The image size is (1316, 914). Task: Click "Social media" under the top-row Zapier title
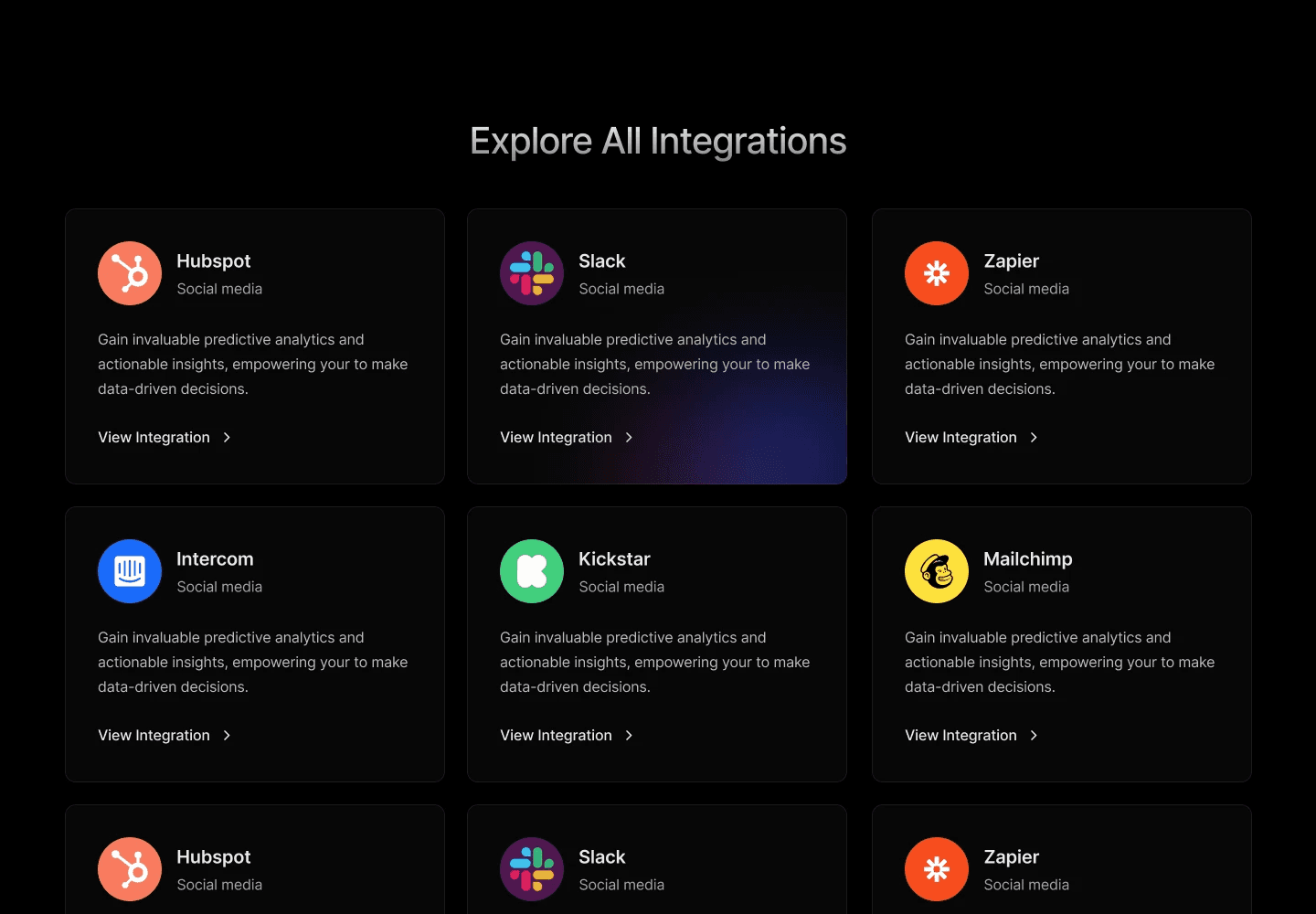(1026, 289)
